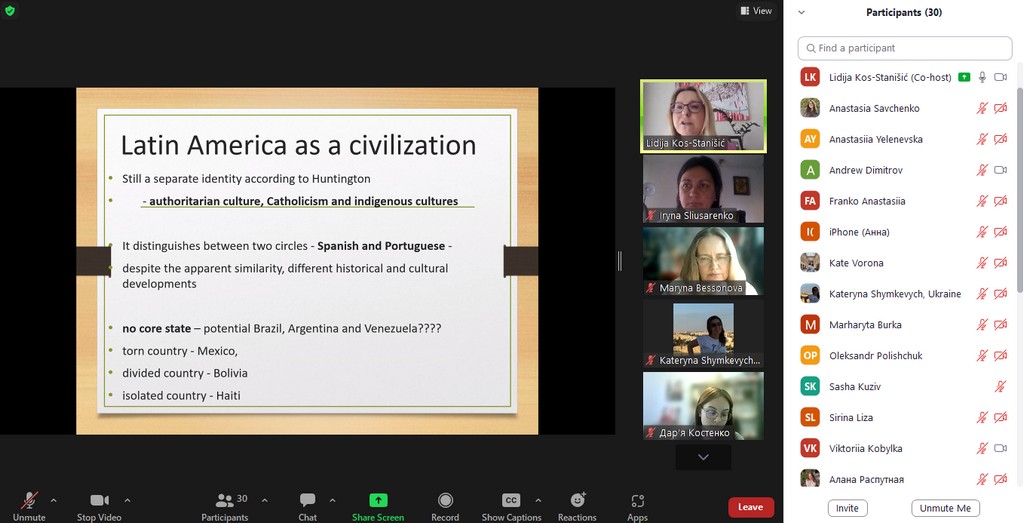Click the Invite button
The height and width of the screenshot is (523, 1024).
pyautogui.click(x=847, y=508)
